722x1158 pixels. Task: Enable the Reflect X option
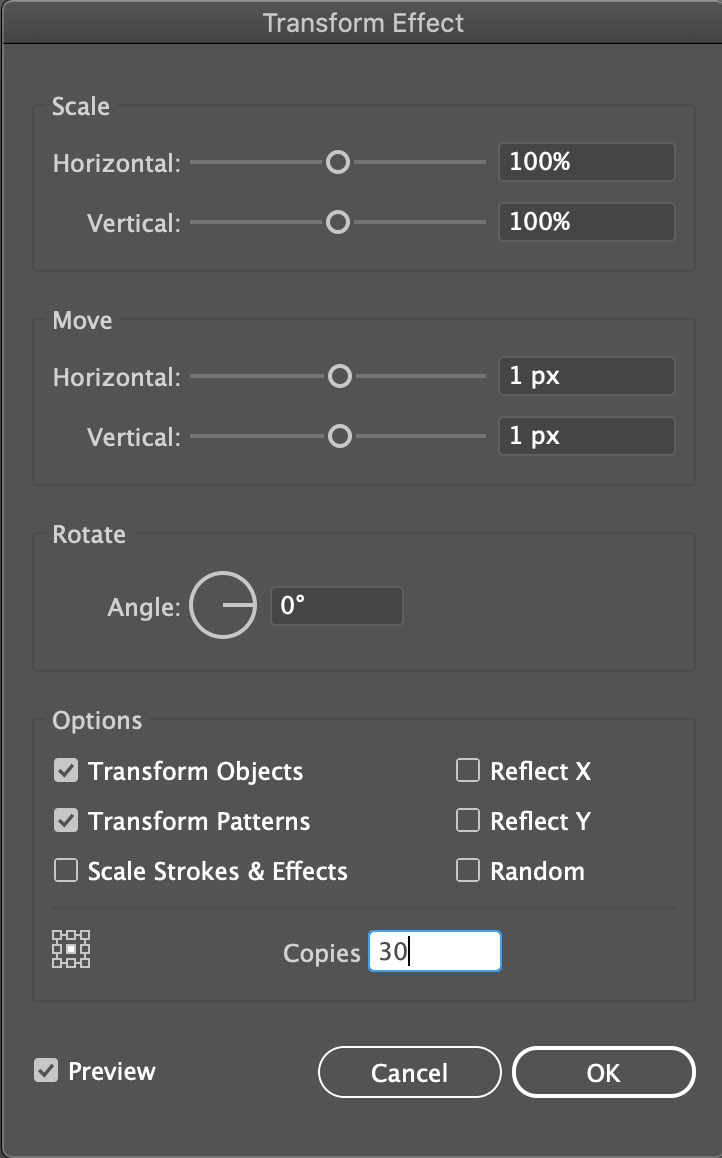[x=467, y=771]
